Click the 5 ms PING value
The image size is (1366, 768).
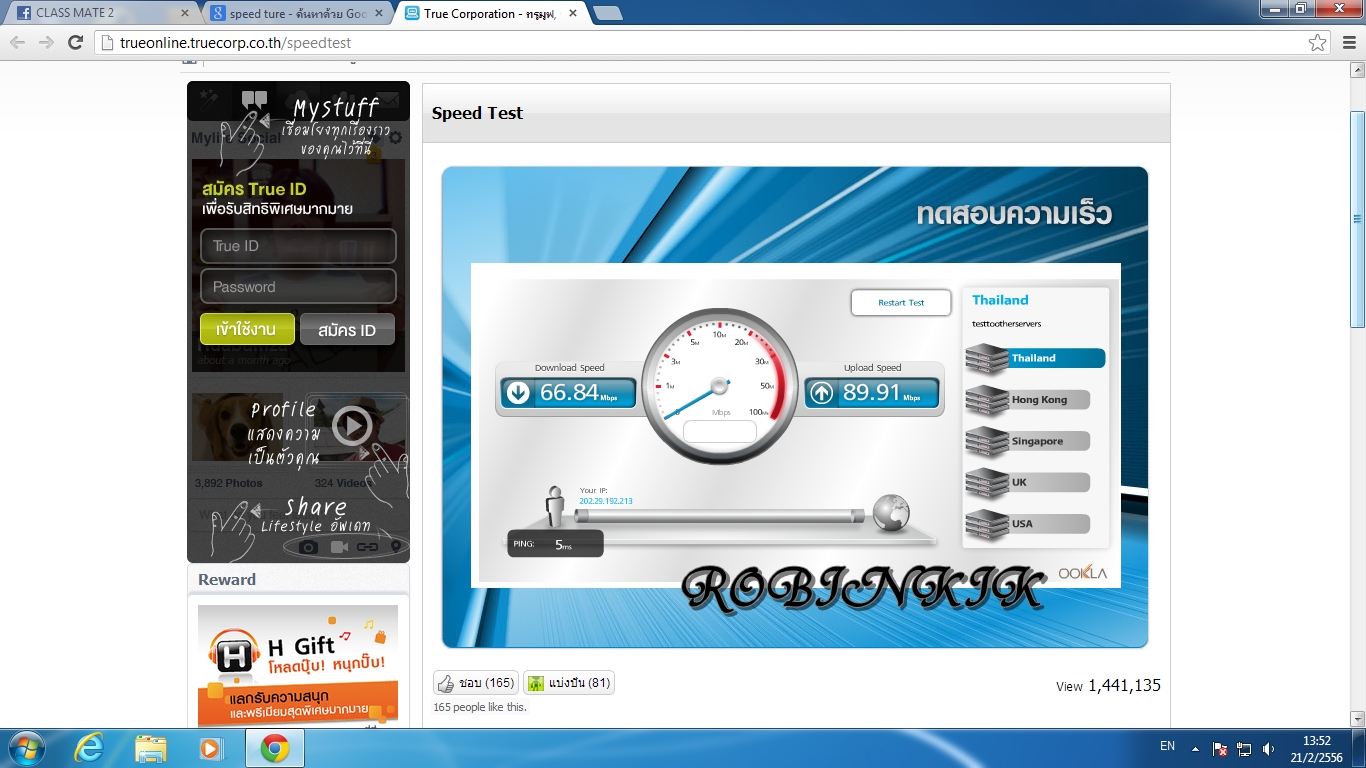pos(564,544)
